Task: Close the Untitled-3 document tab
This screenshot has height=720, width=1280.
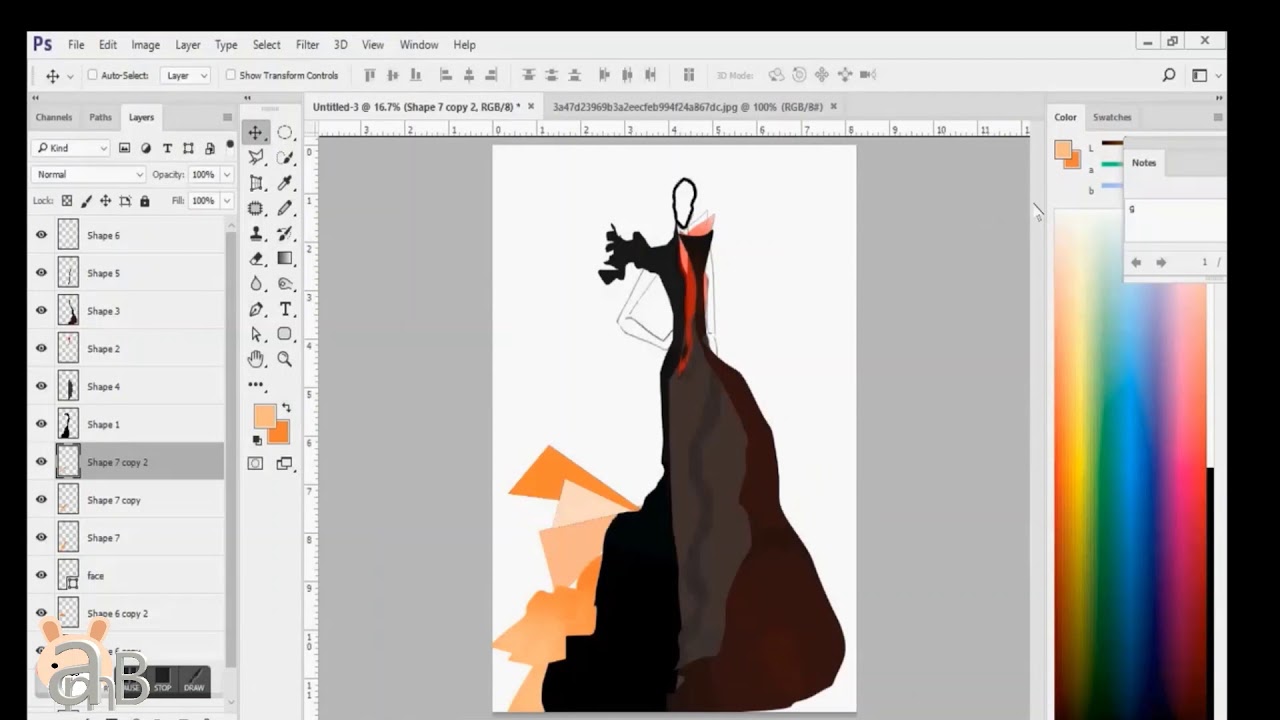Action: [x=531, y=106]
